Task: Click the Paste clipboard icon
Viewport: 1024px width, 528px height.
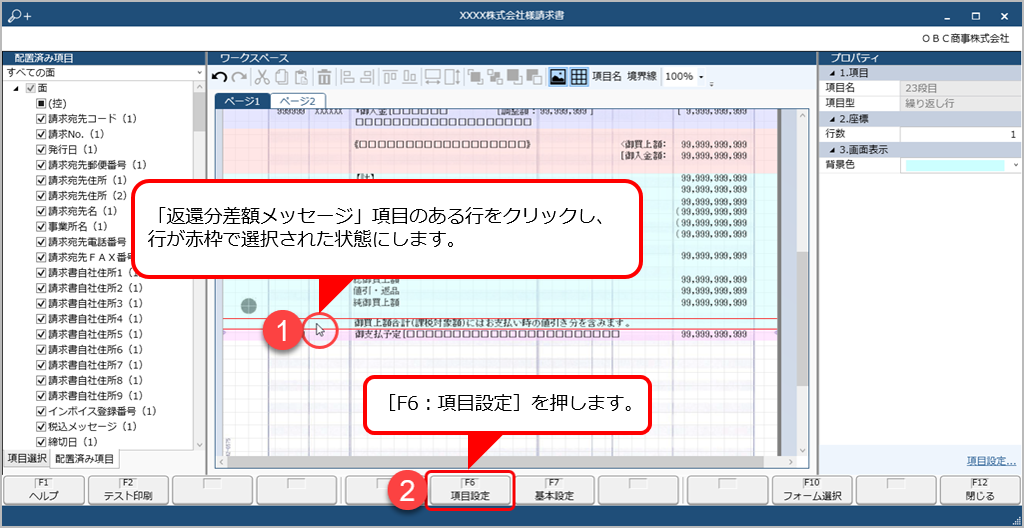Action: click(301, 77)
